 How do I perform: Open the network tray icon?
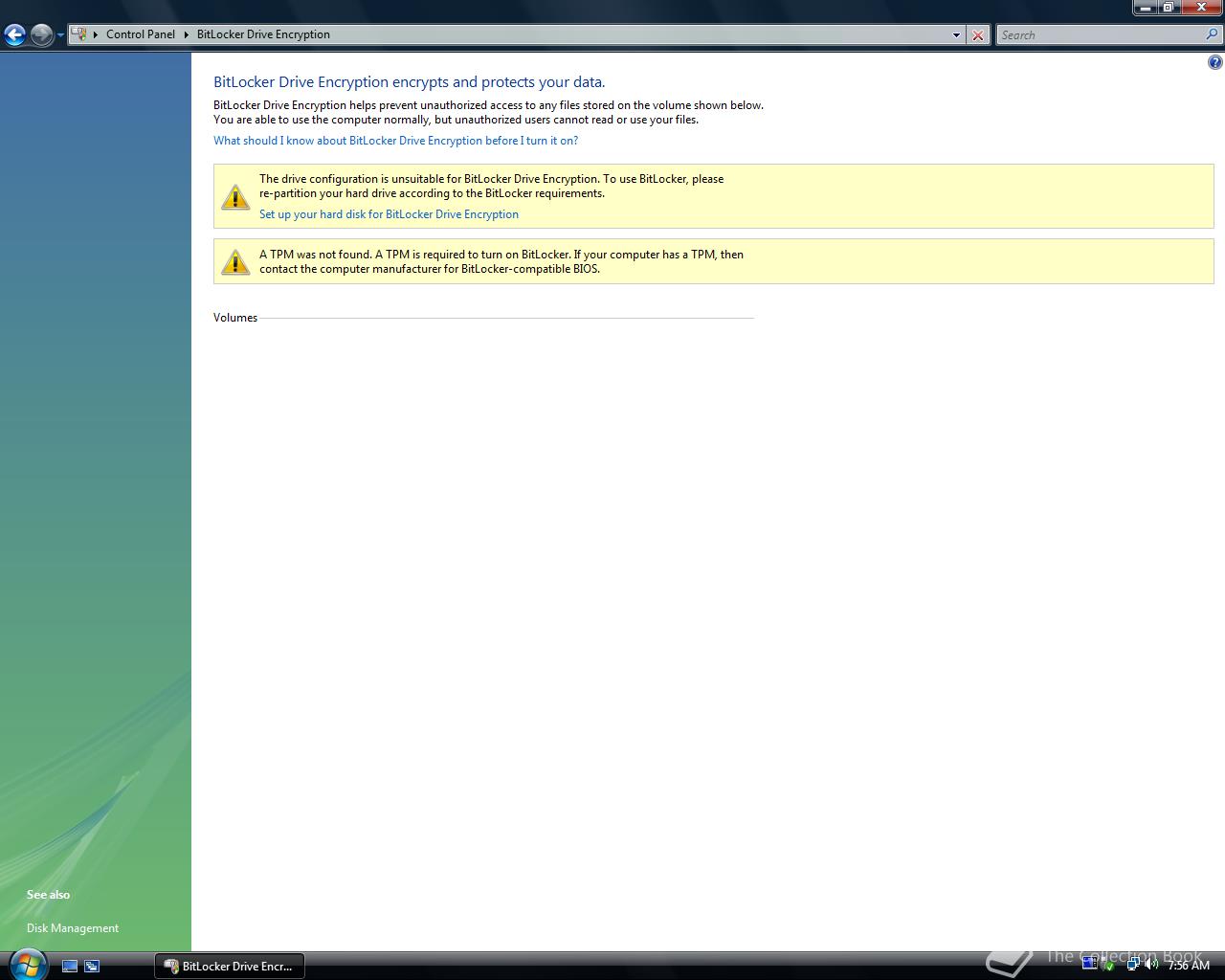pos(1133,965)
